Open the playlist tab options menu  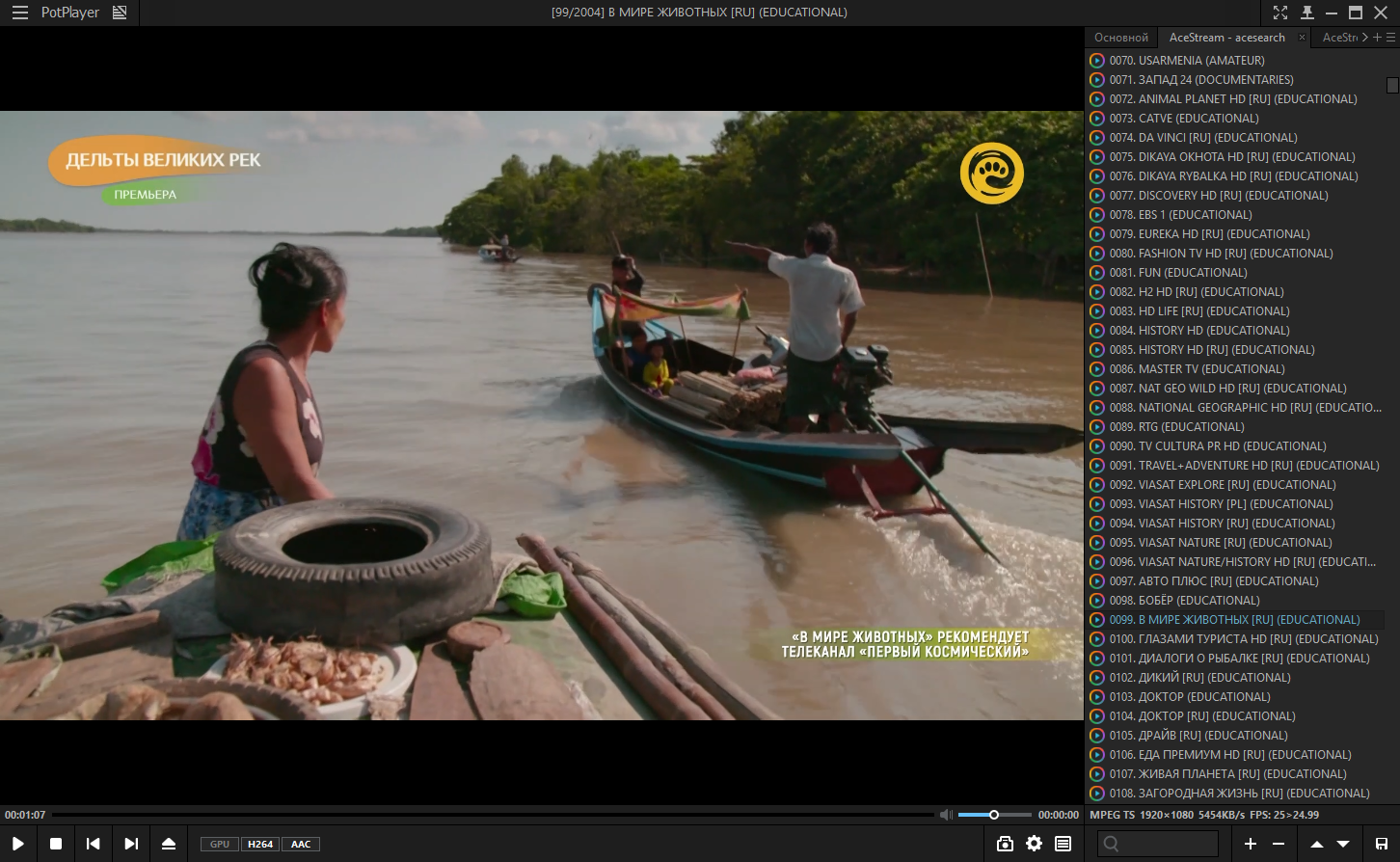(1390, 38)
